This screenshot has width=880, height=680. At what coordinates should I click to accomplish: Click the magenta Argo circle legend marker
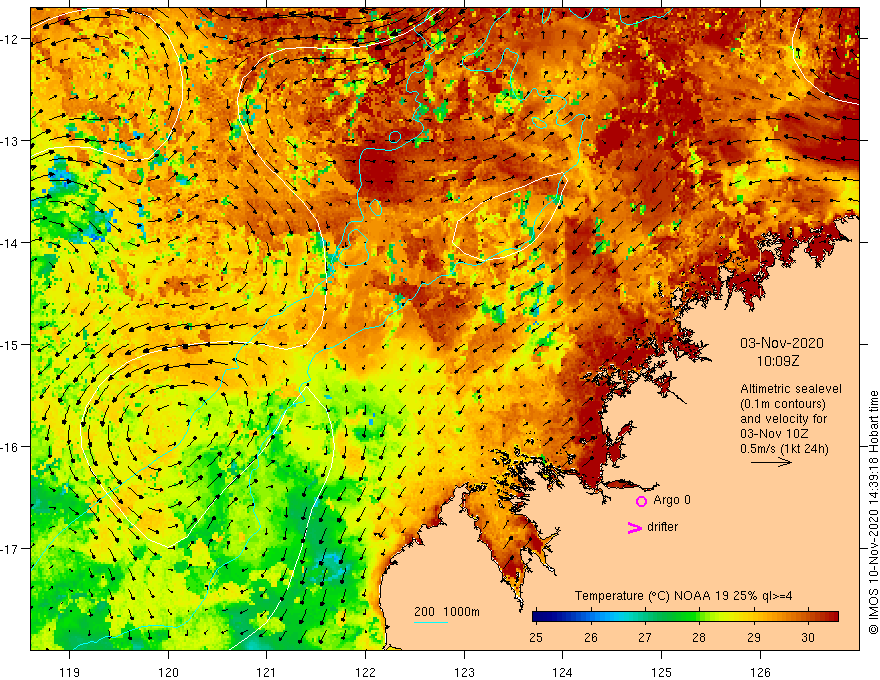(641, 501)
